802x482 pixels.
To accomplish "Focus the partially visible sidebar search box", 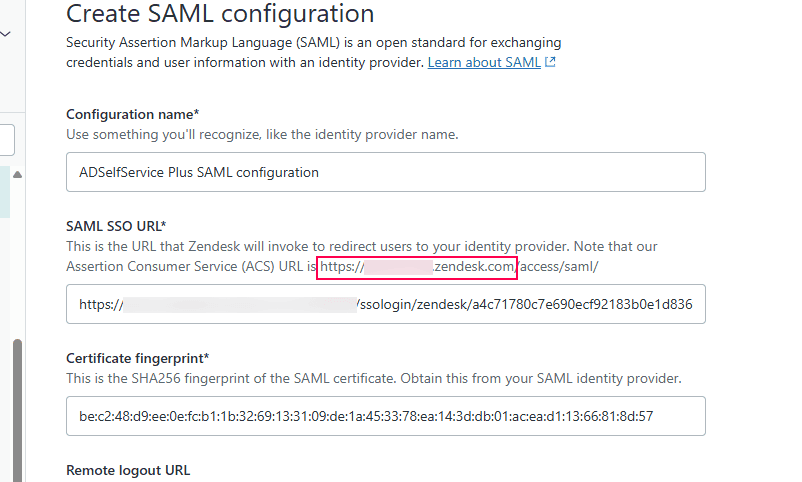I will tap(6, 139).
